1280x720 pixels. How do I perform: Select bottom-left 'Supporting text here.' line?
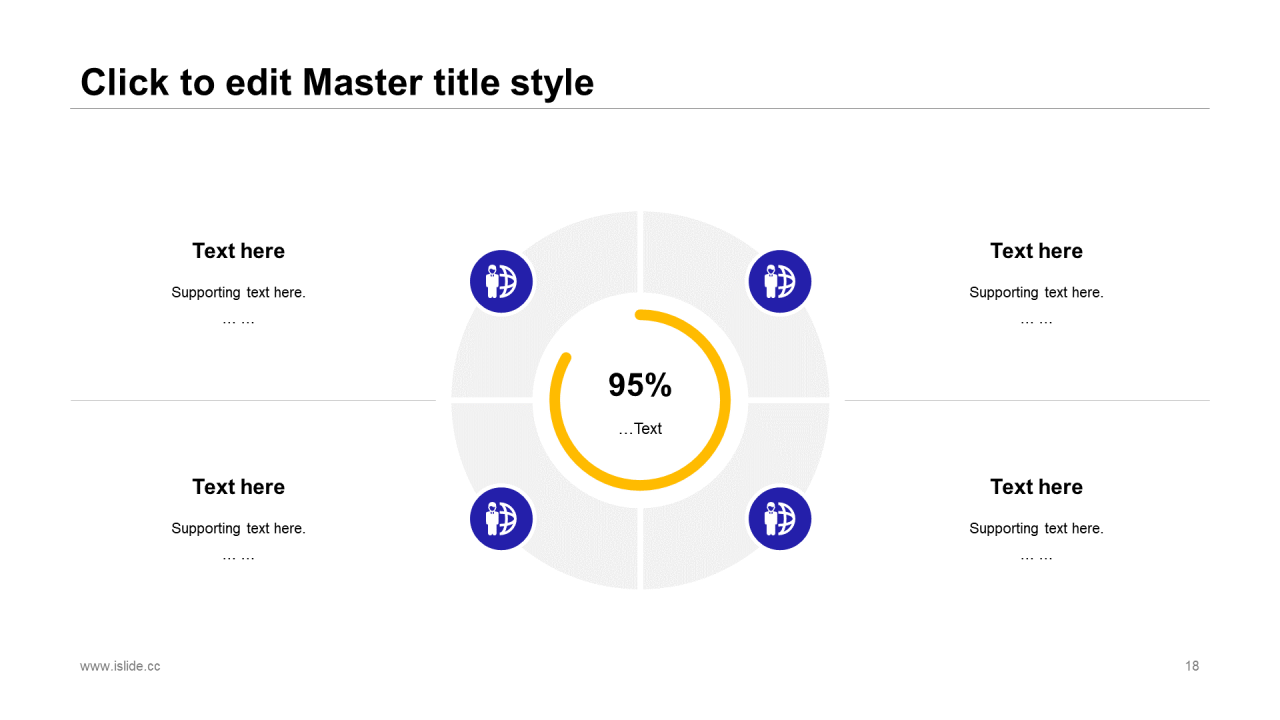coord(238,529)
